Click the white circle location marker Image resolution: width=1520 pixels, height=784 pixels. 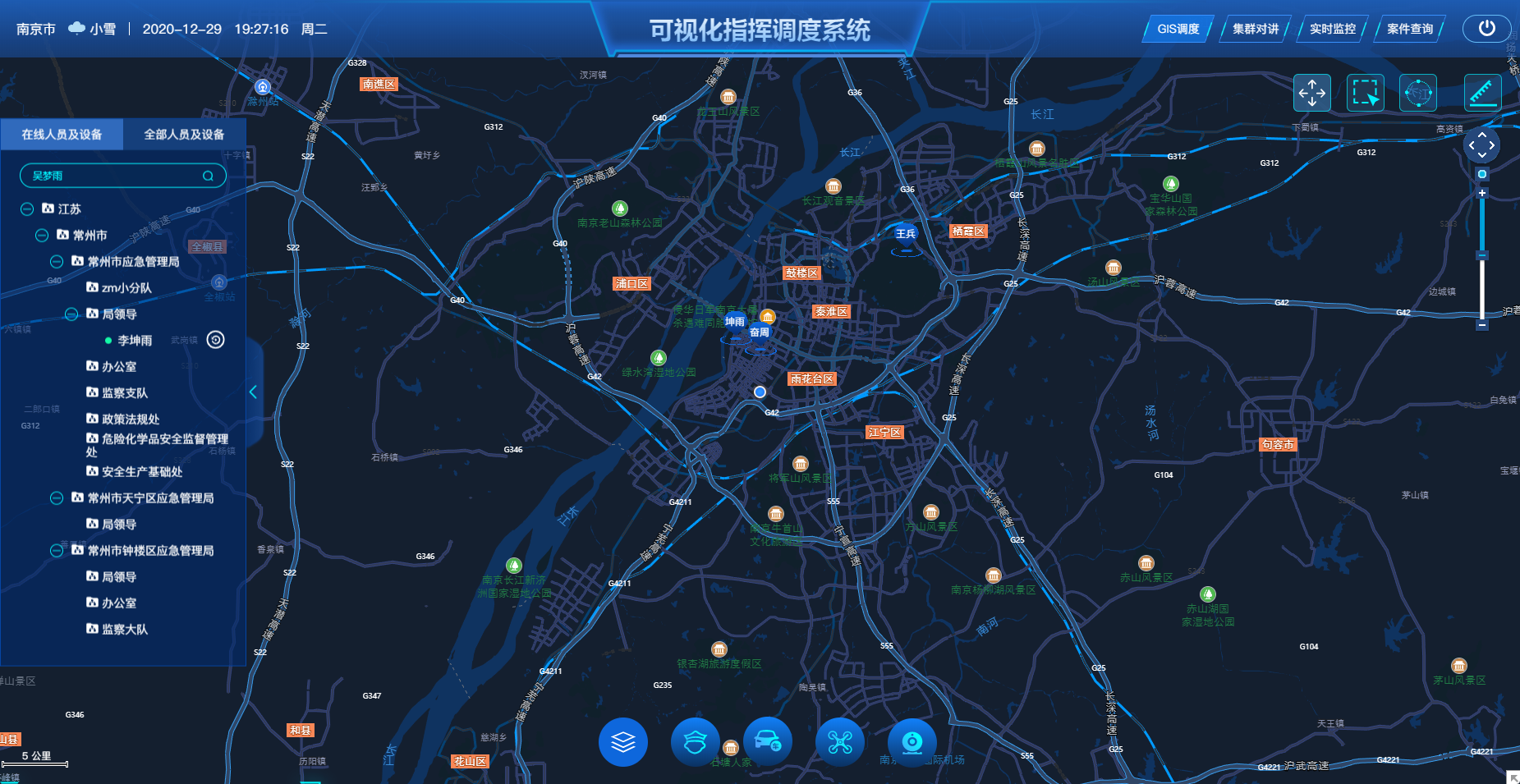[760, 392]
